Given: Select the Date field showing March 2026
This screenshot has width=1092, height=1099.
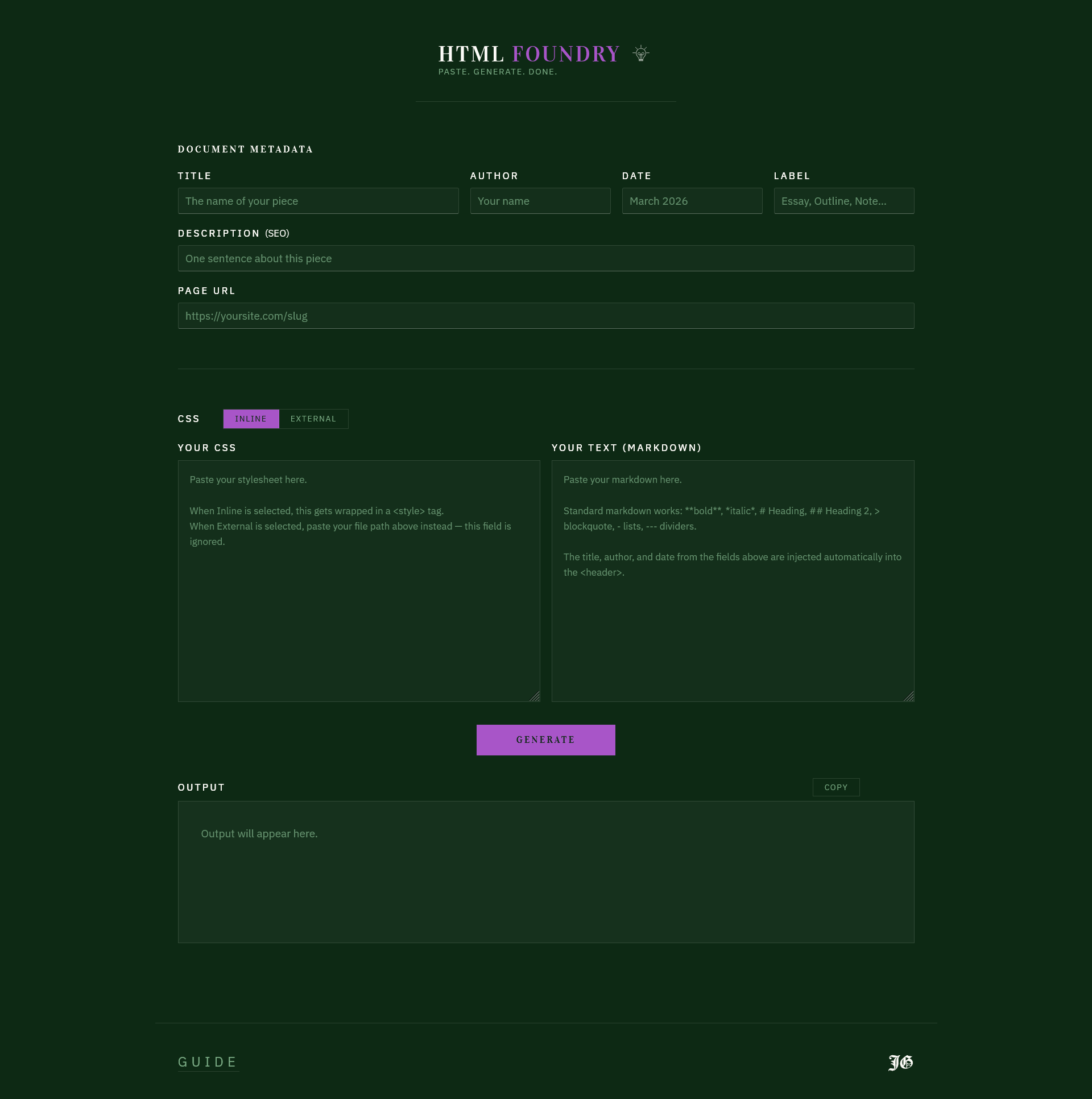Looking at the screenshot, I should click(692, 201).
